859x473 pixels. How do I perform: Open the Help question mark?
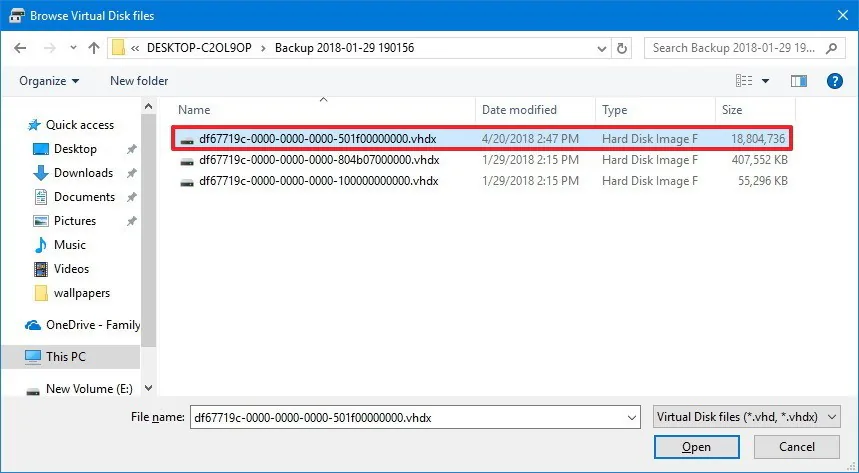(x=834, y=81)
